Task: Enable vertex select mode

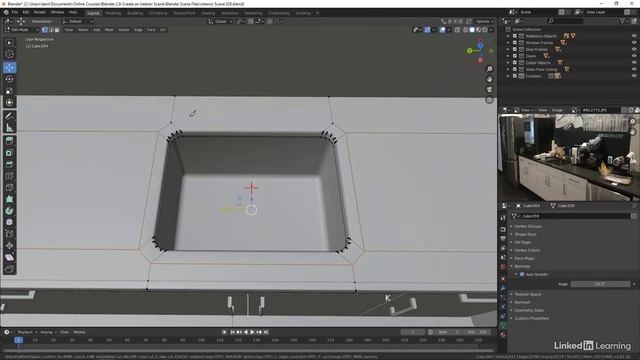Action: pos(45,30)
